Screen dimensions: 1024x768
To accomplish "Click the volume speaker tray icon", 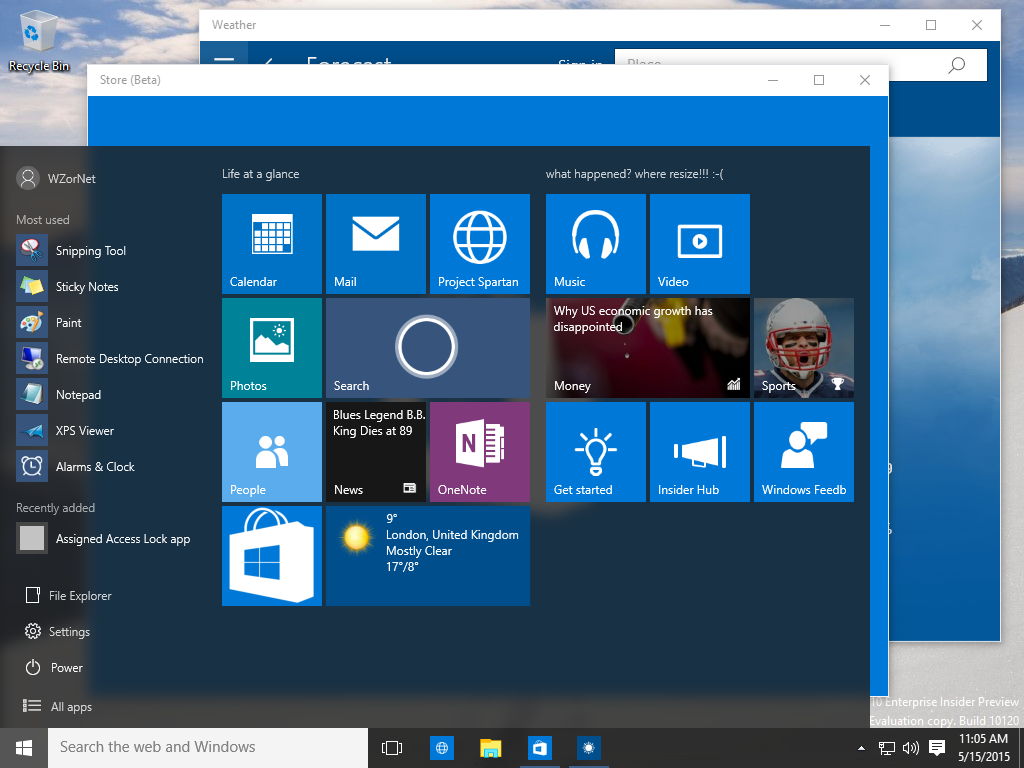I will (x=910, y=748).
